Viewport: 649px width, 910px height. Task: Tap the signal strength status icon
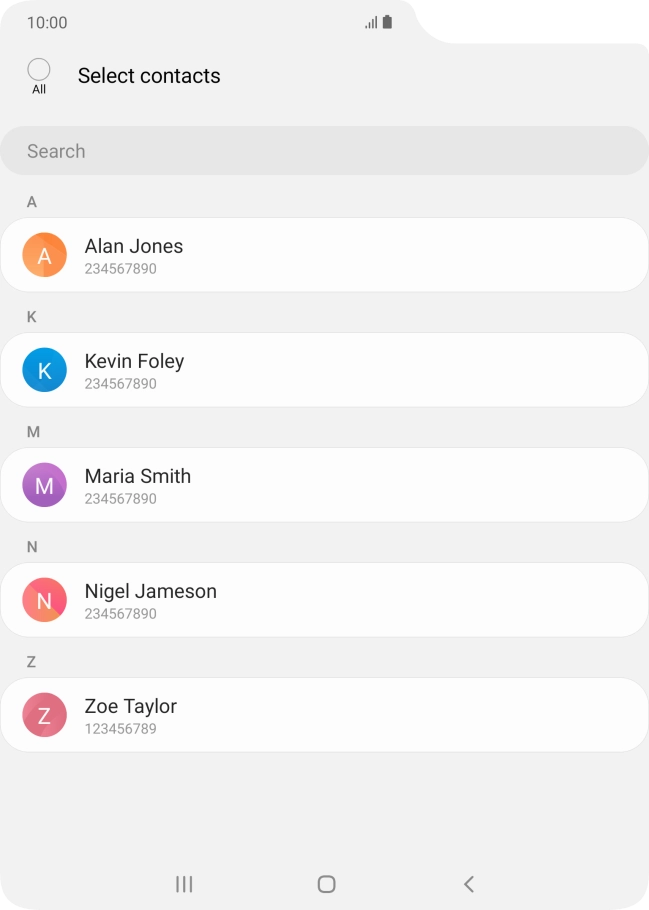[x=371, y=22]
